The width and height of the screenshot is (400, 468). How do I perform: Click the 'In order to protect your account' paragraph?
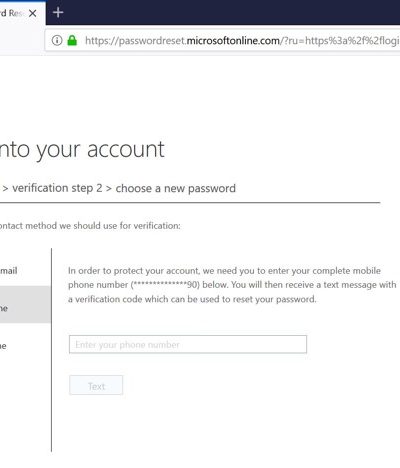coord(232,285)
